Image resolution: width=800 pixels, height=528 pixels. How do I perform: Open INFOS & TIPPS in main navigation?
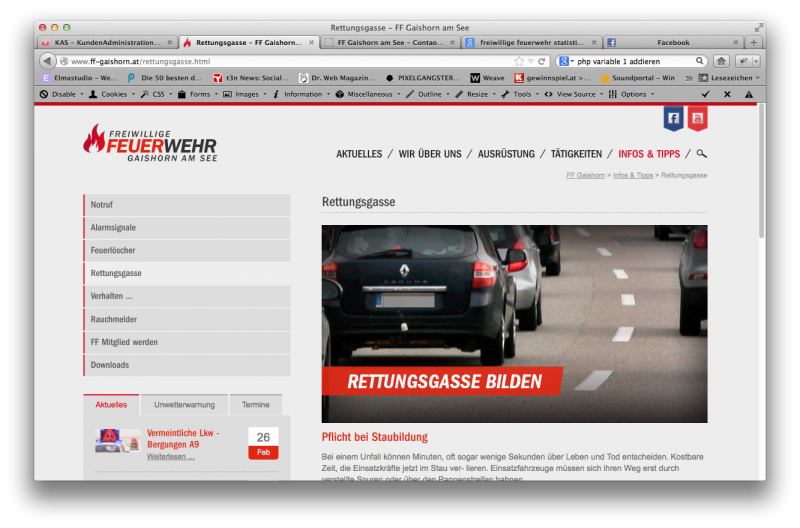649,154
